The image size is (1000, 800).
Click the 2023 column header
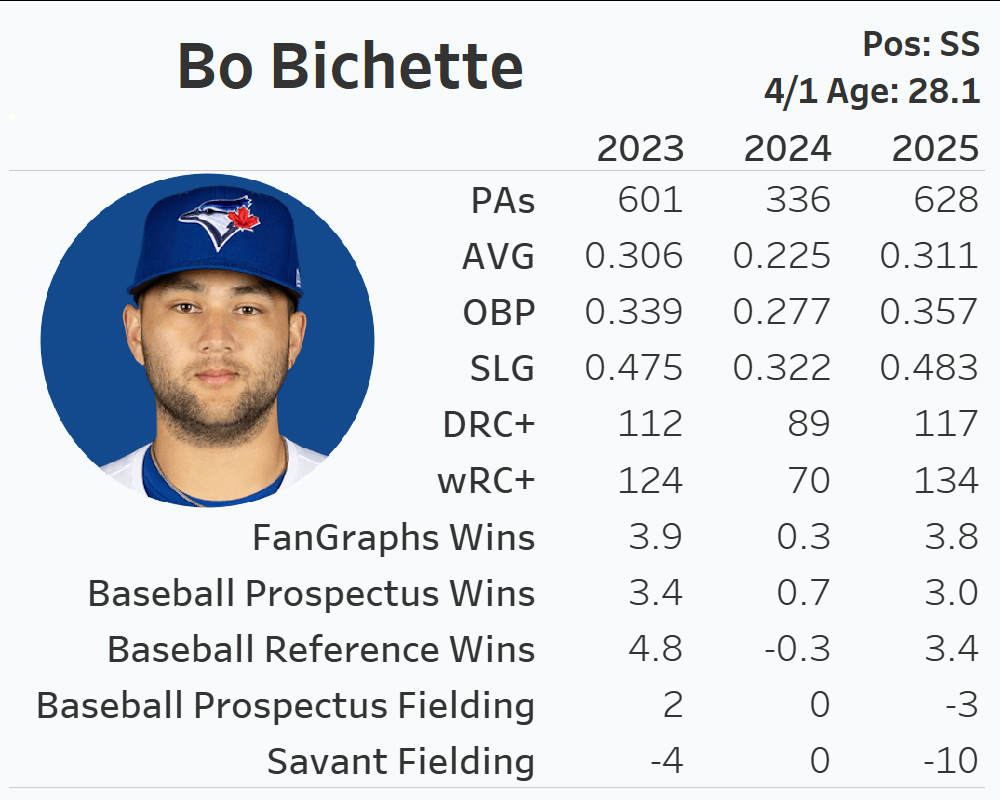tap(640, 148)
